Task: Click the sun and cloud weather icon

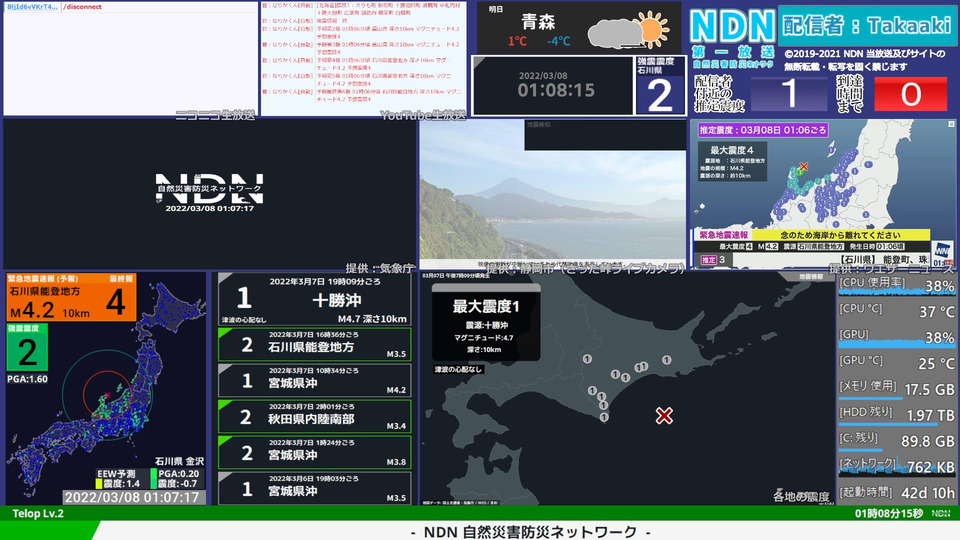Action: pyautogui.click(x=628, y=30)
